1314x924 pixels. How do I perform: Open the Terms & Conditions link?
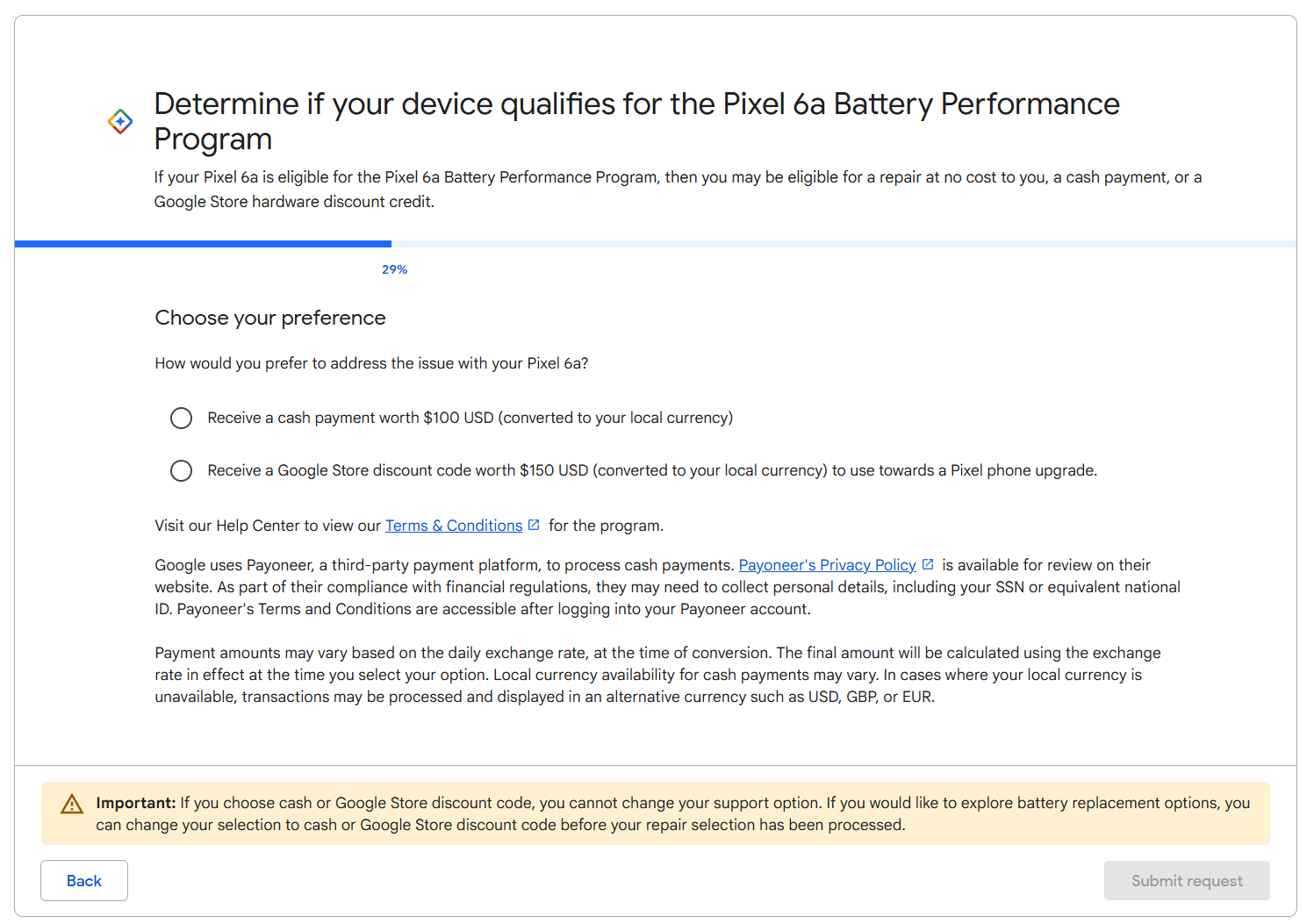[x=454, y=526]
